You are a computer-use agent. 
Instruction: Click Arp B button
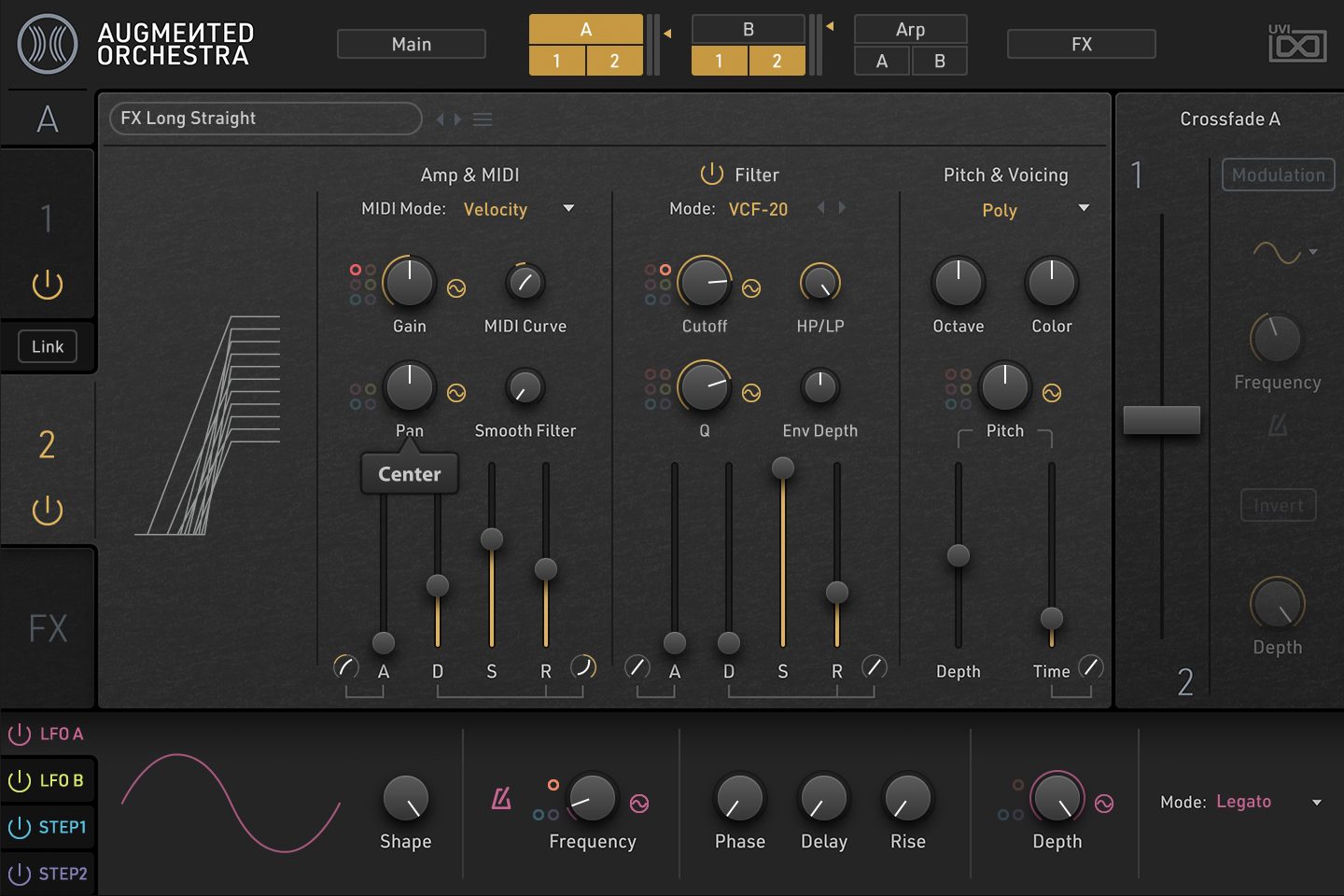940,61
